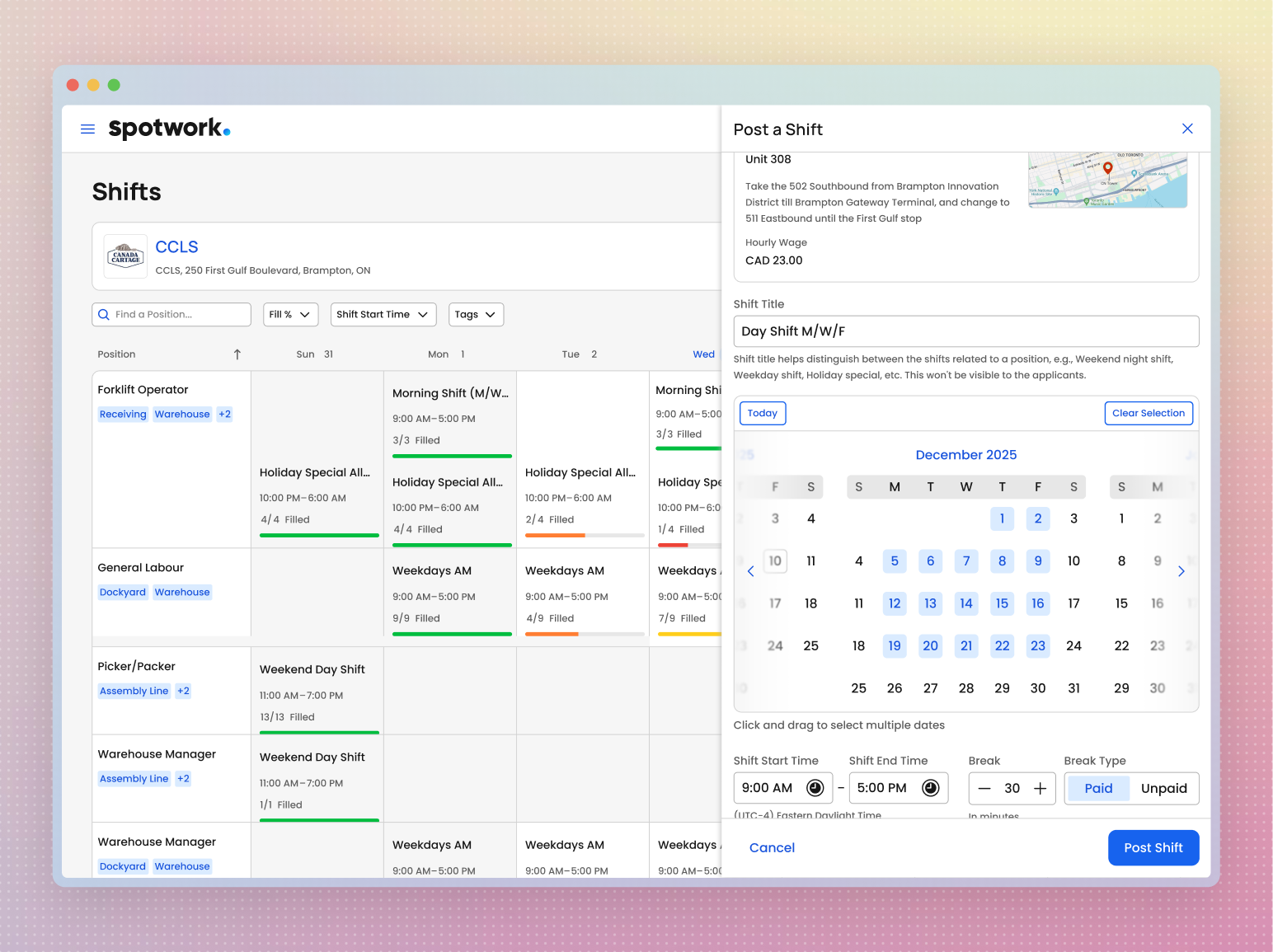
Task: Open the hamburger navigation menu
Action: point(87,129)
